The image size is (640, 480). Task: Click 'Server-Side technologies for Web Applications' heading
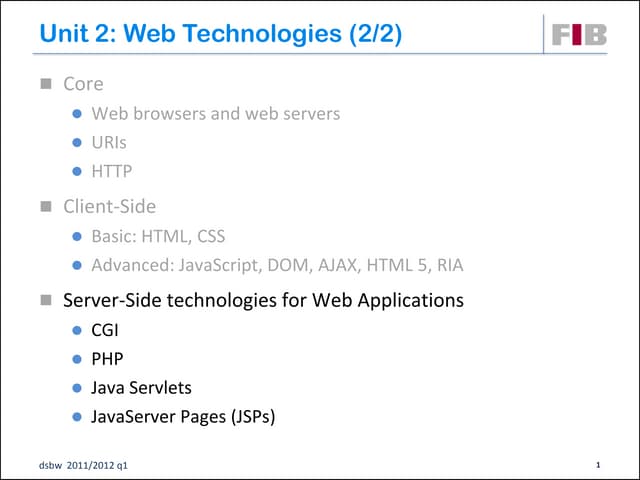263,299
